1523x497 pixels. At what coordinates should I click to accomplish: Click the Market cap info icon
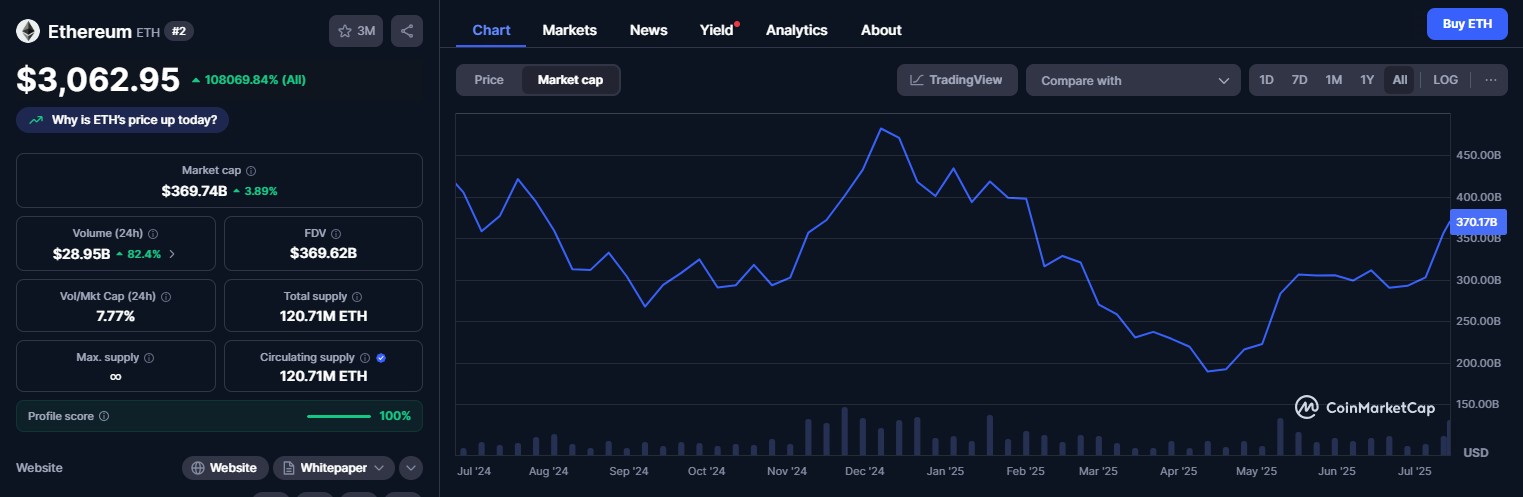click(251, 171)
